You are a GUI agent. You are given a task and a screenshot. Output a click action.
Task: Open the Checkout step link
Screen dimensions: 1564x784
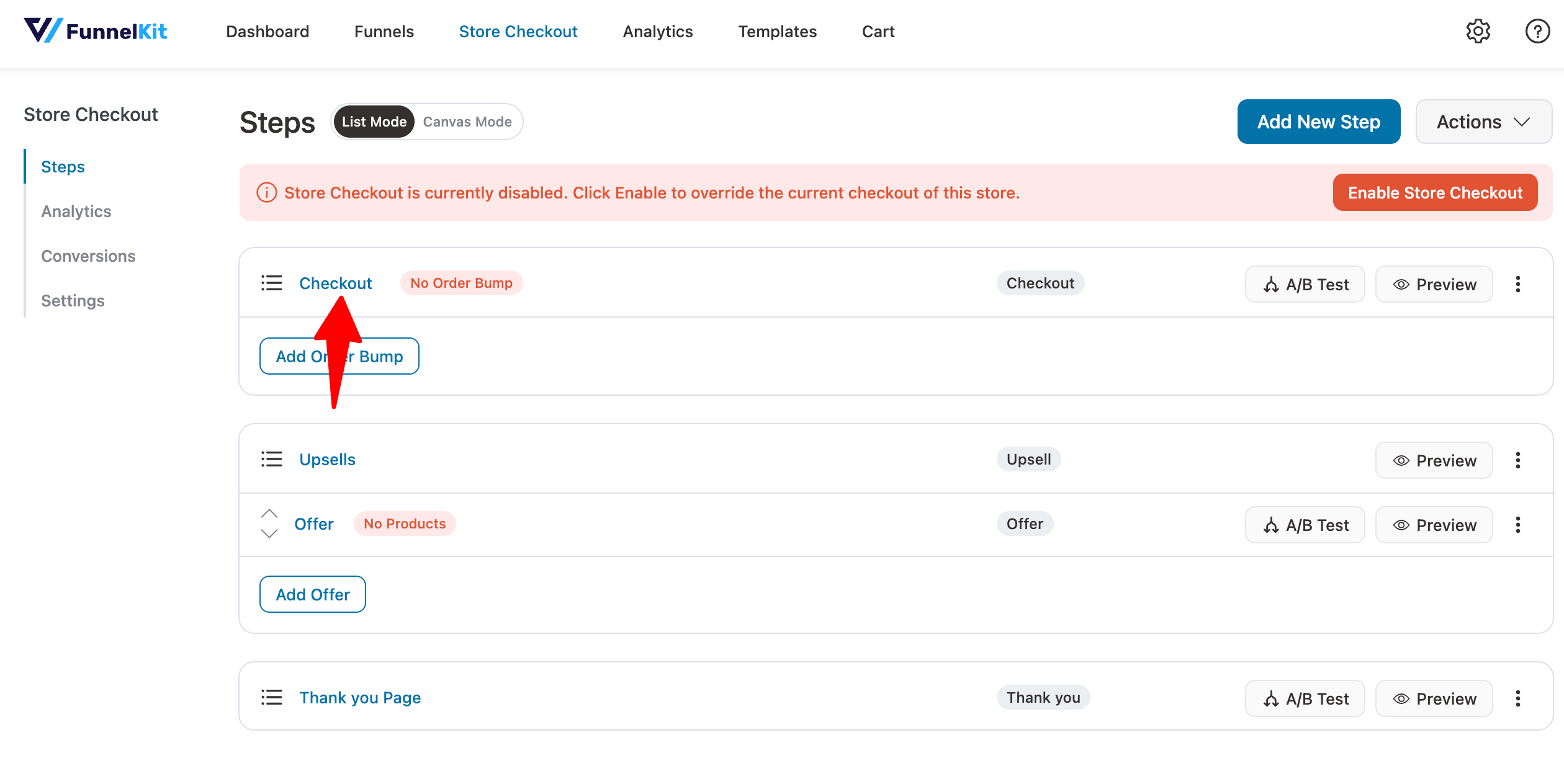(x=336, y=283)
